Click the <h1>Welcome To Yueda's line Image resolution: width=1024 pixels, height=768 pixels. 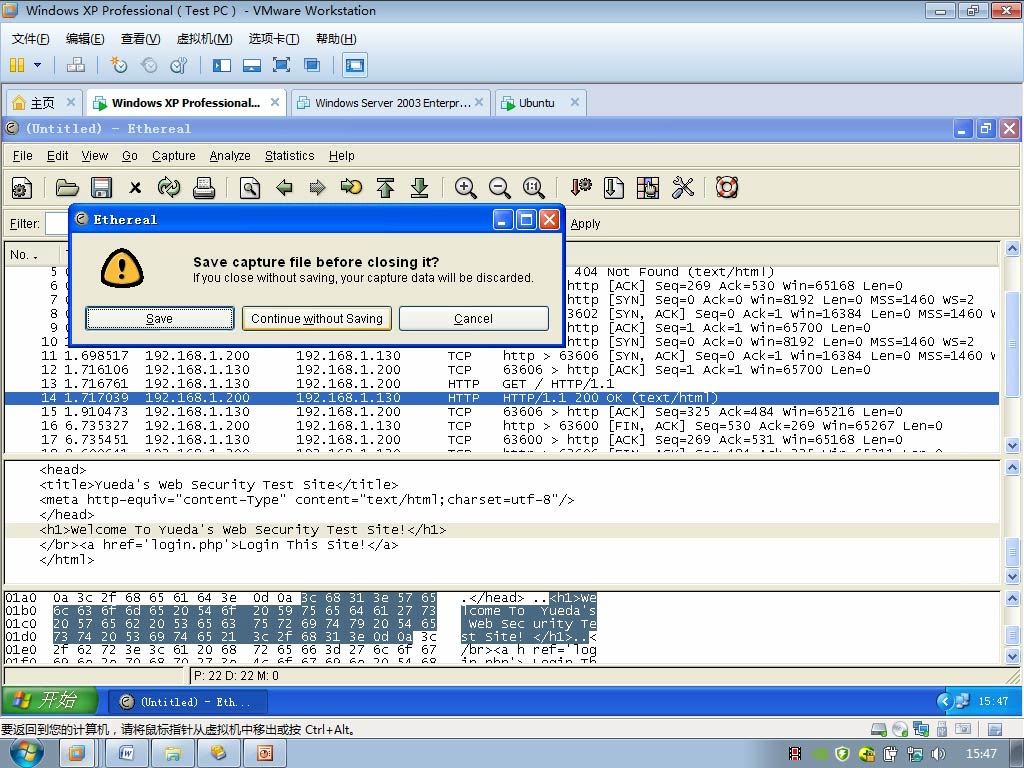[502, 530]
